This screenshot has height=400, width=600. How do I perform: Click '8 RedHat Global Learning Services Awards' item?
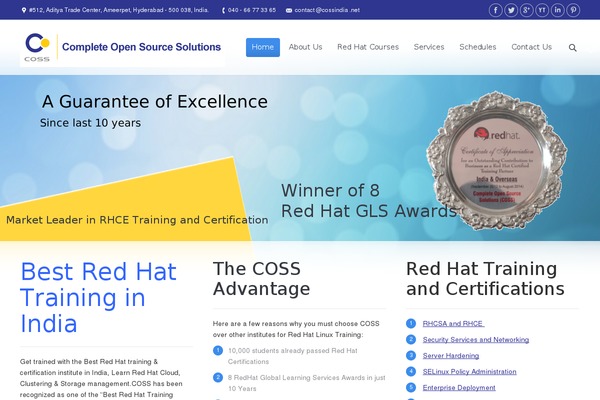pos(307,383)
